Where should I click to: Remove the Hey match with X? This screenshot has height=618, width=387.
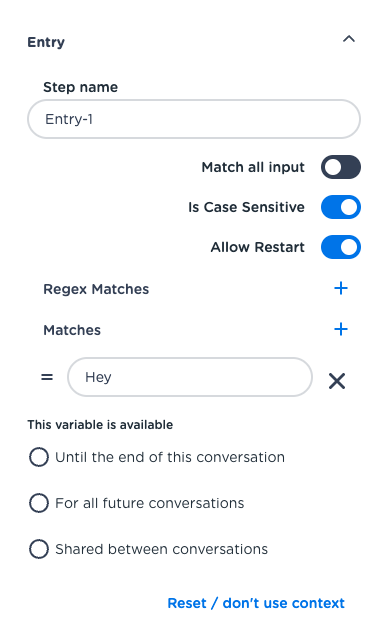click(337, 381)
